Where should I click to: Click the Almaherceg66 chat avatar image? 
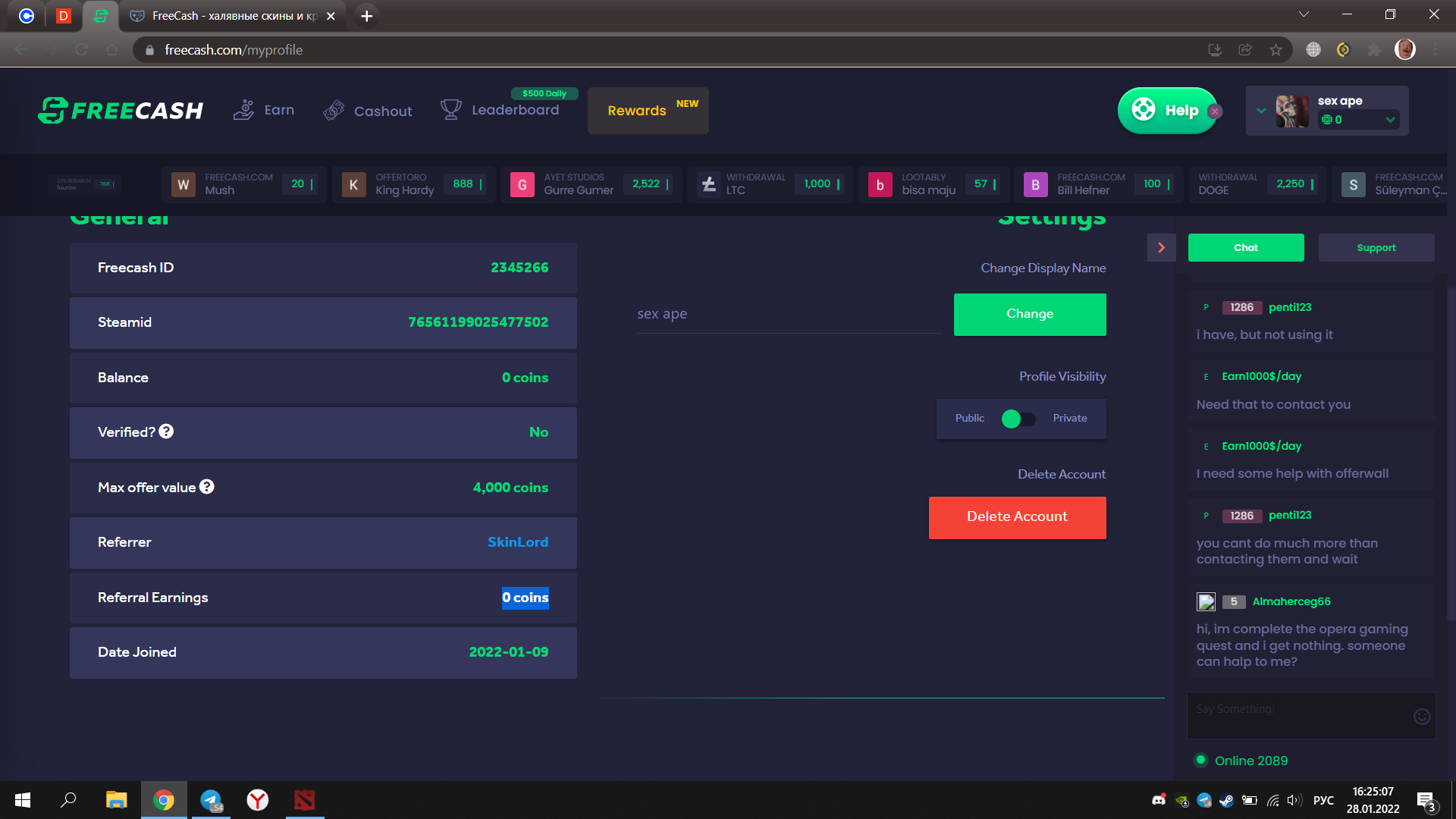pos(1206,601)
